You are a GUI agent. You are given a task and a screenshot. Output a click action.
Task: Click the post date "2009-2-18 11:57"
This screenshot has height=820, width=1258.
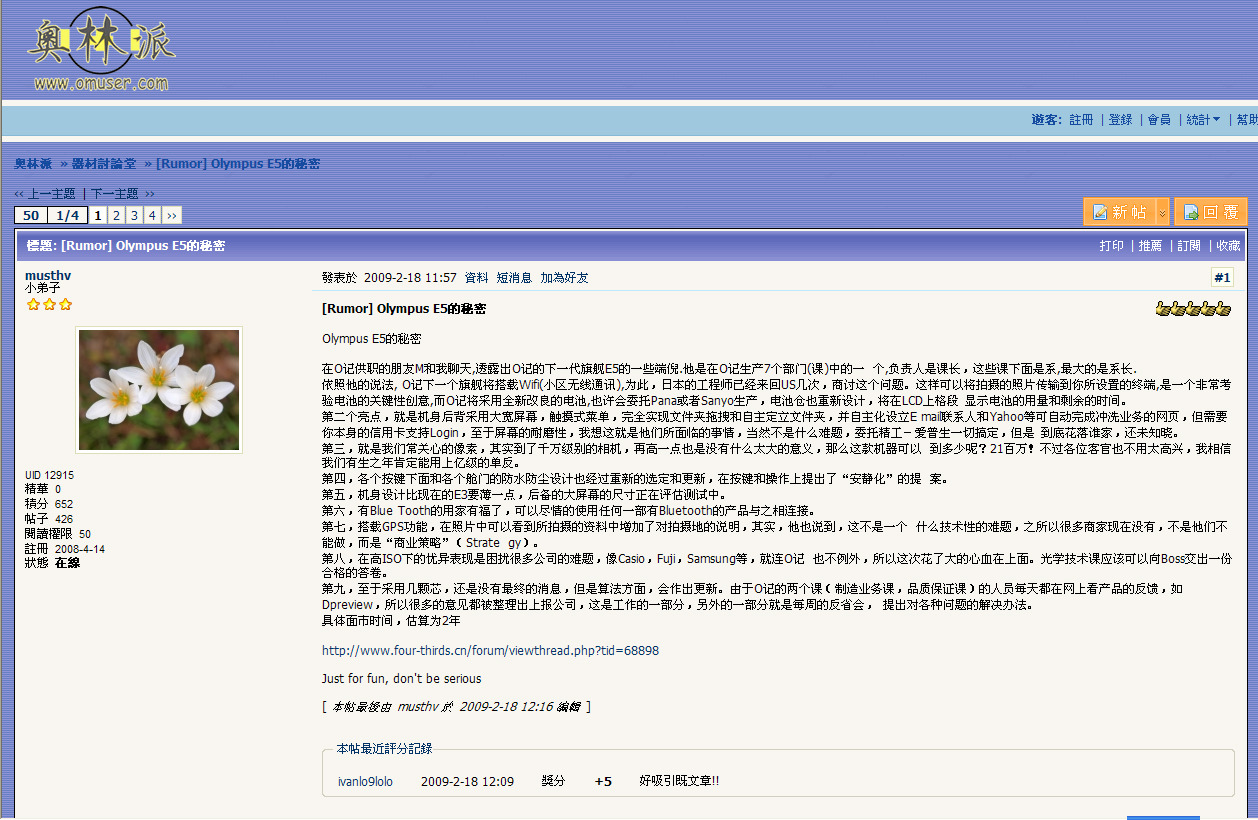coord(410,278)
